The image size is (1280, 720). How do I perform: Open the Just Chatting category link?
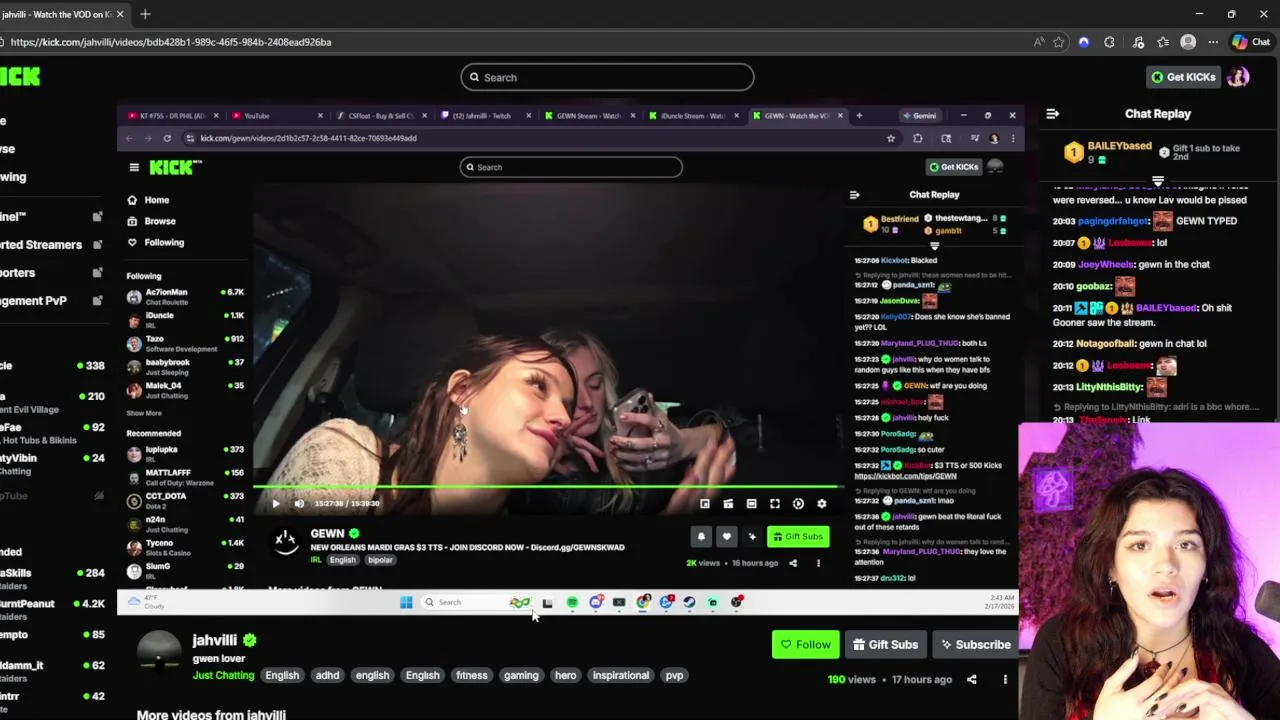pyautogui.click(x=223, y=675)
